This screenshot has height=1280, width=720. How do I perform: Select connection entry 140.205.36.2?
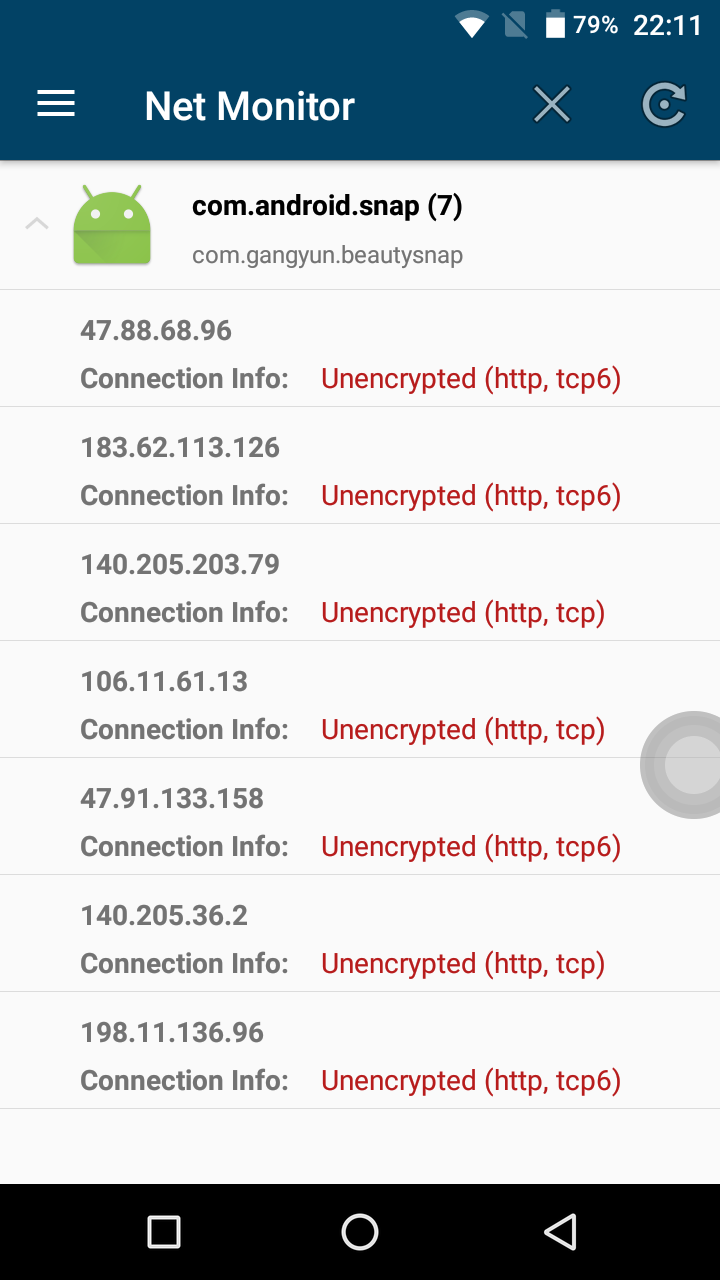tap(360, 934)
